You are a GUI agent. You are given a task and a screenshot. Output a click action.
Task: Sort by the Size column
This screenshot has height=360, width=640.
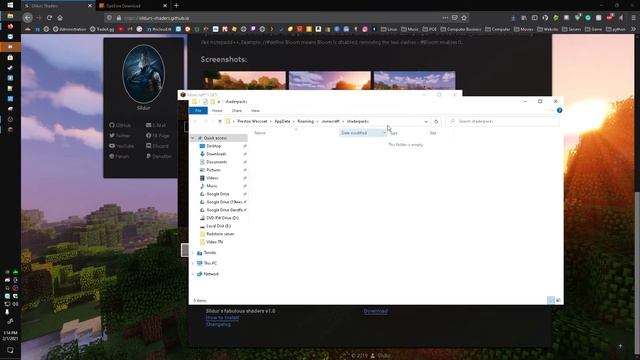point(433,133)
